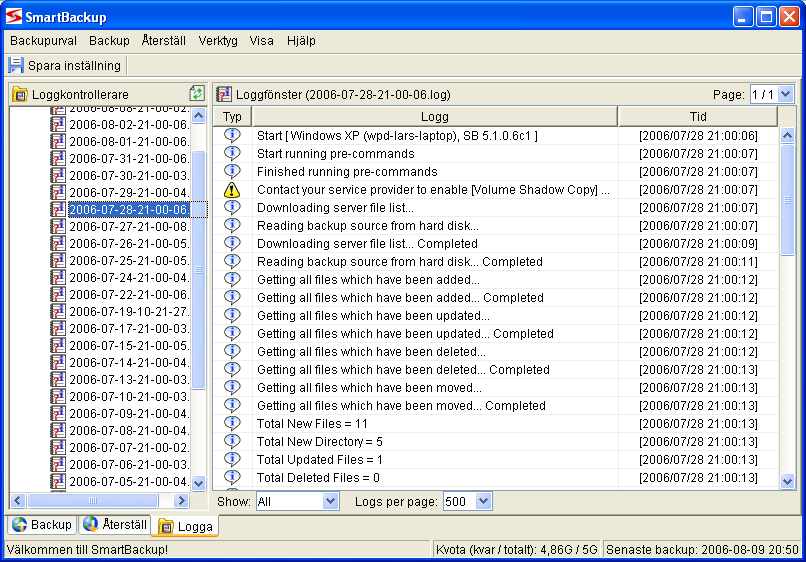
Task: Click the log window scroll up arrow
Action: (787, 135)
